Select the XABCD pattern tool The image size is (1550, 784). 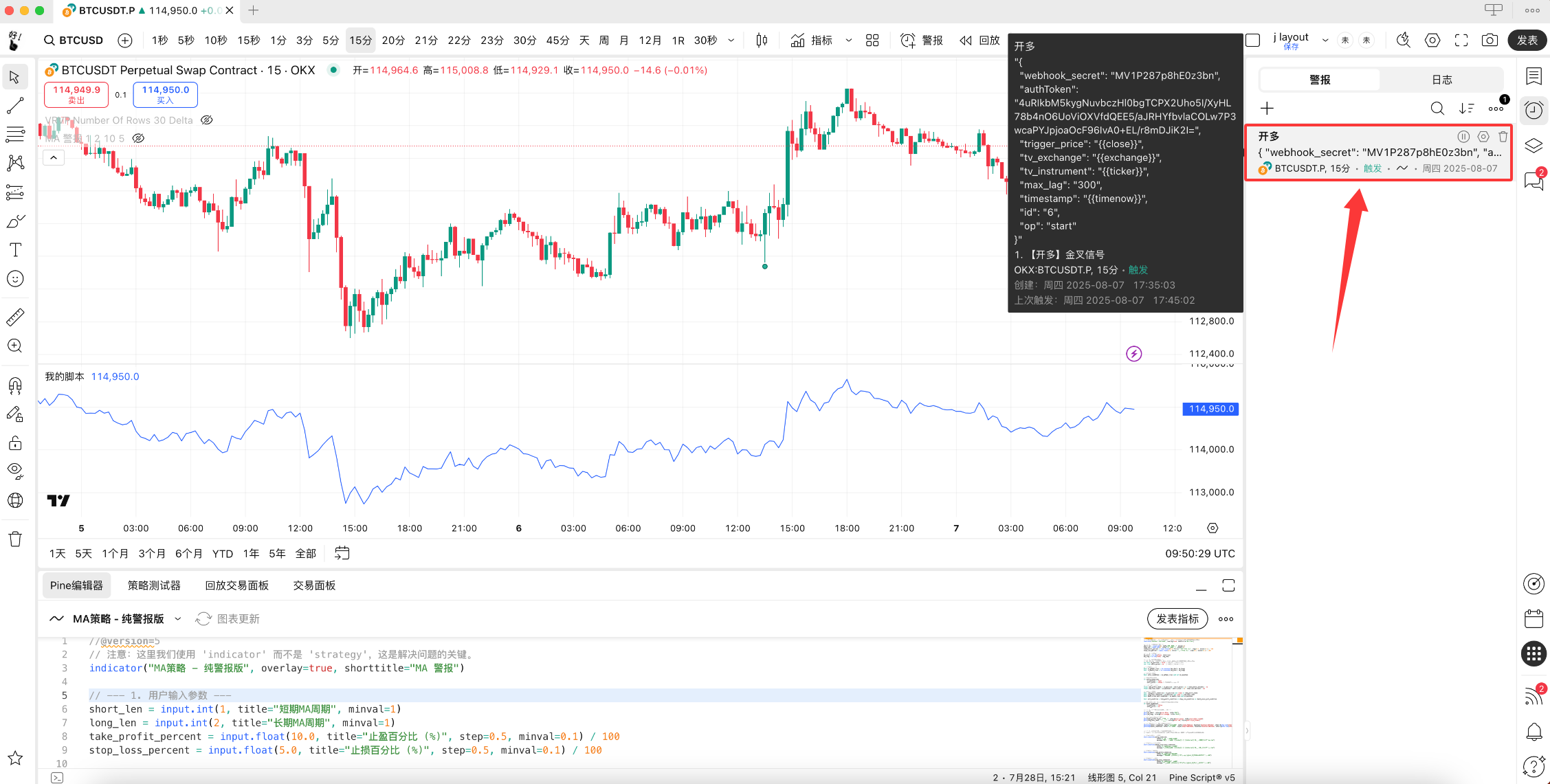coord(14,163)
